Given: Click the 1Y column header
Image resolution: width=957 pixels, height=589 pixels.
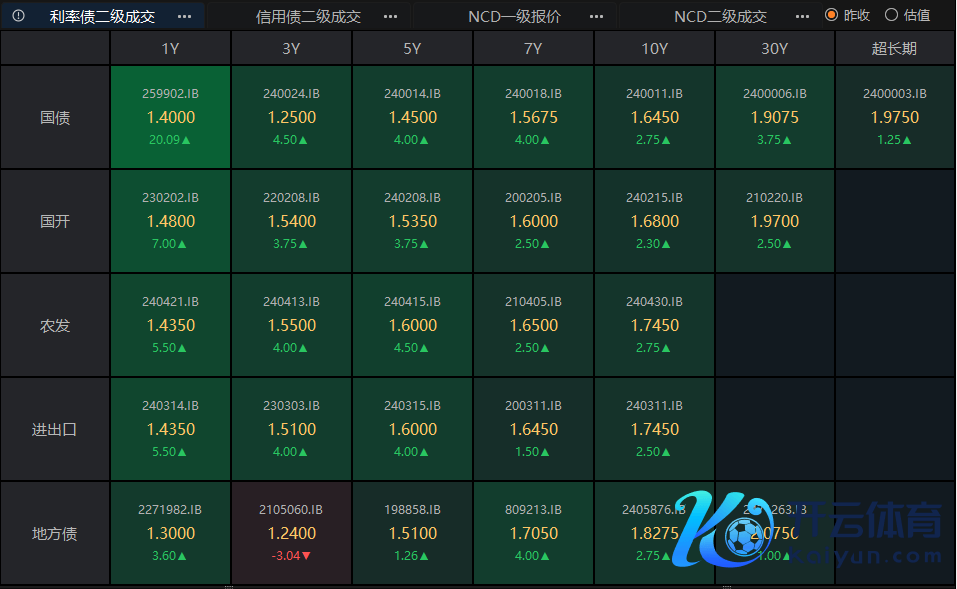Looking at the screenshot, I should point(171,48).
